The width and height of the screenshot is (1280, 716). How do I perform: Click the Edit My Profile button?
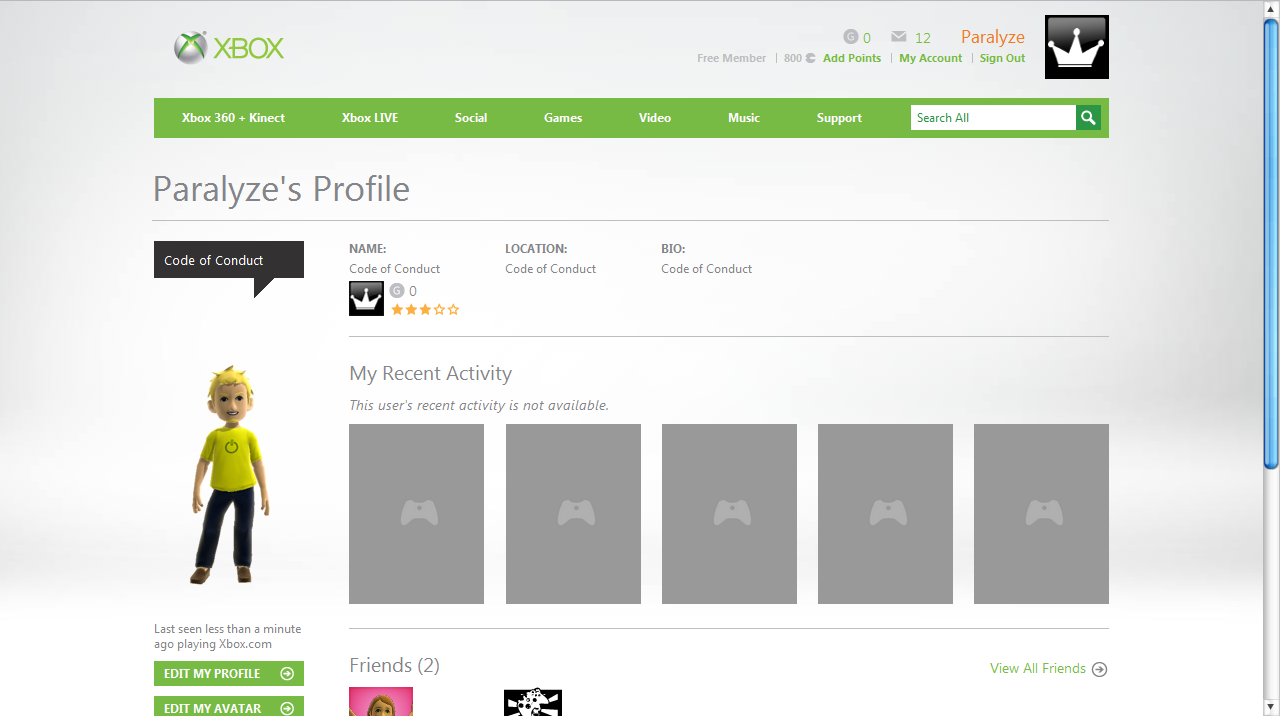pos(229,674)
